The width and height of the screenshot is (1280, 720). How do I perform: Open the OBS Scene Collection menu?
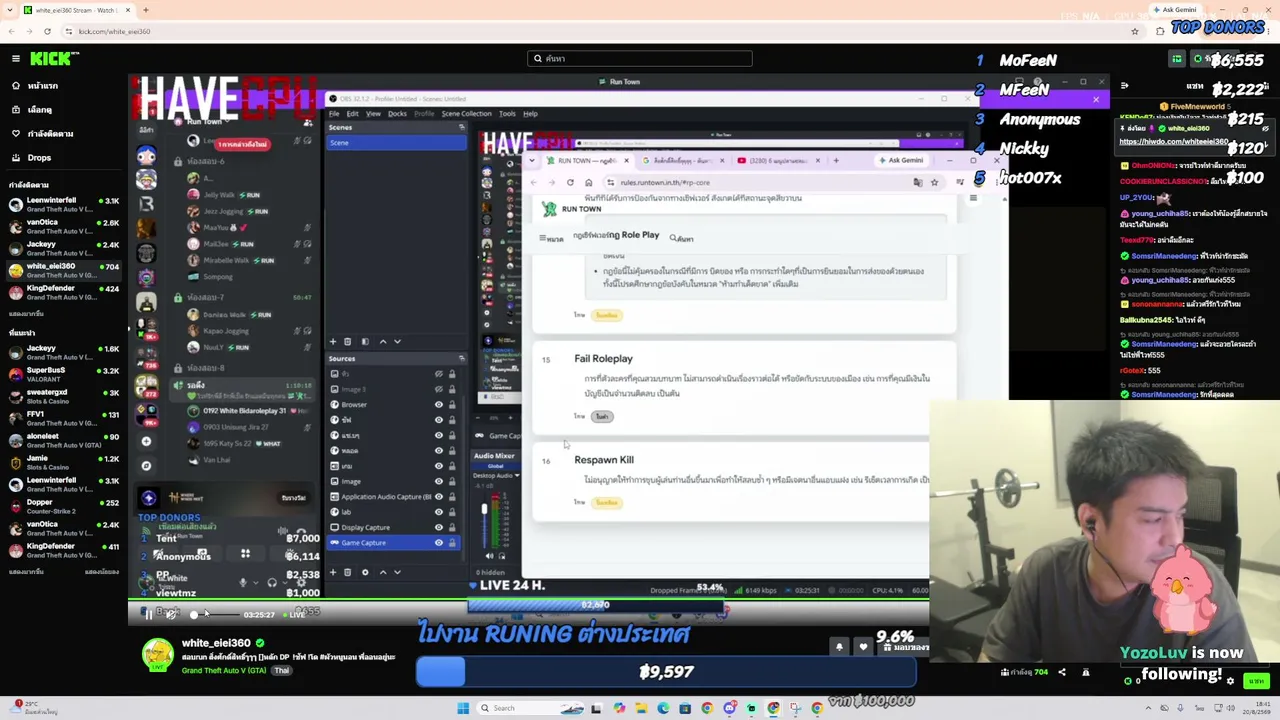tap(466, 113)
